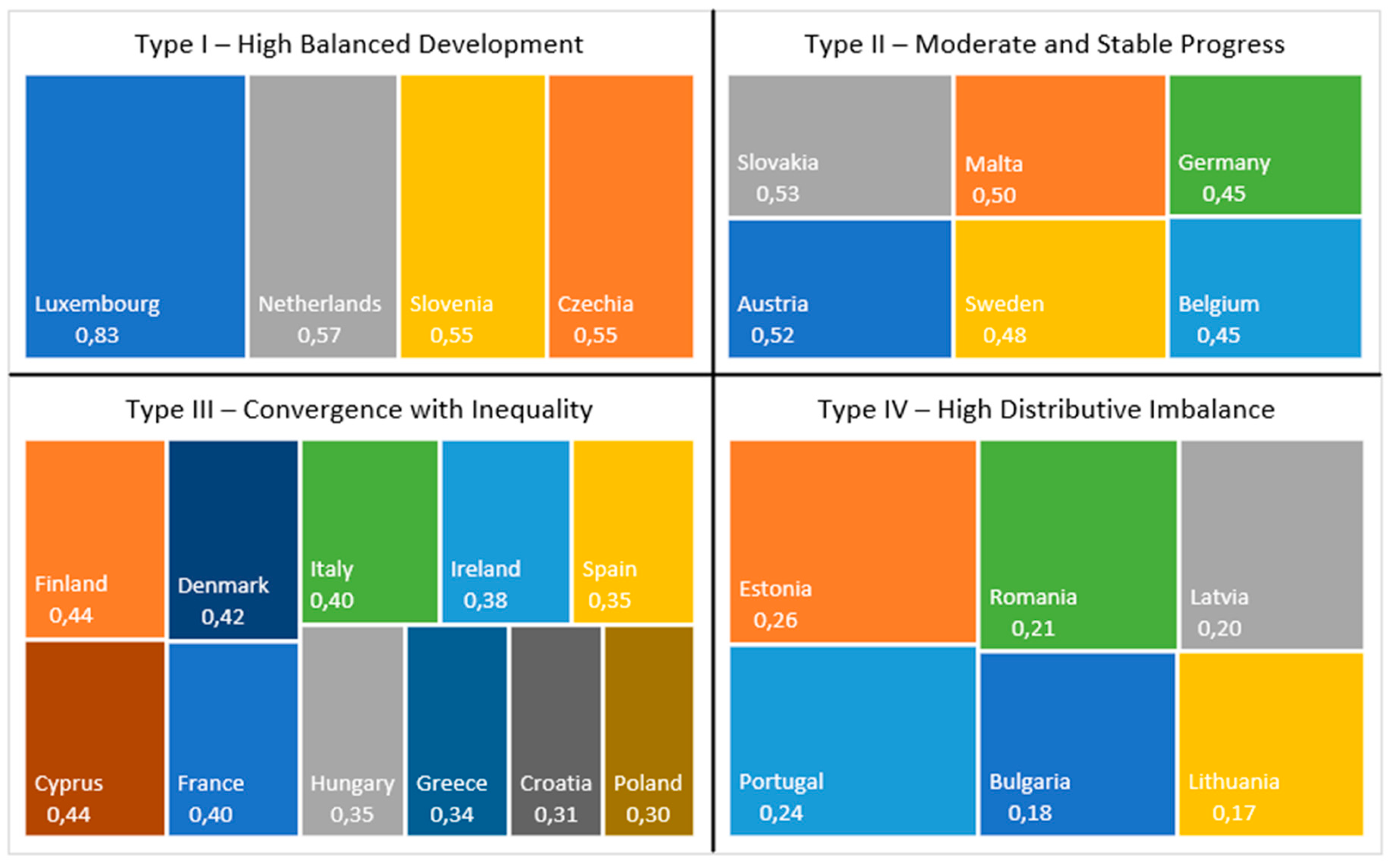
Task: Click the Portugal 0,24 blue tile
Action: click(x=852, y=740)
